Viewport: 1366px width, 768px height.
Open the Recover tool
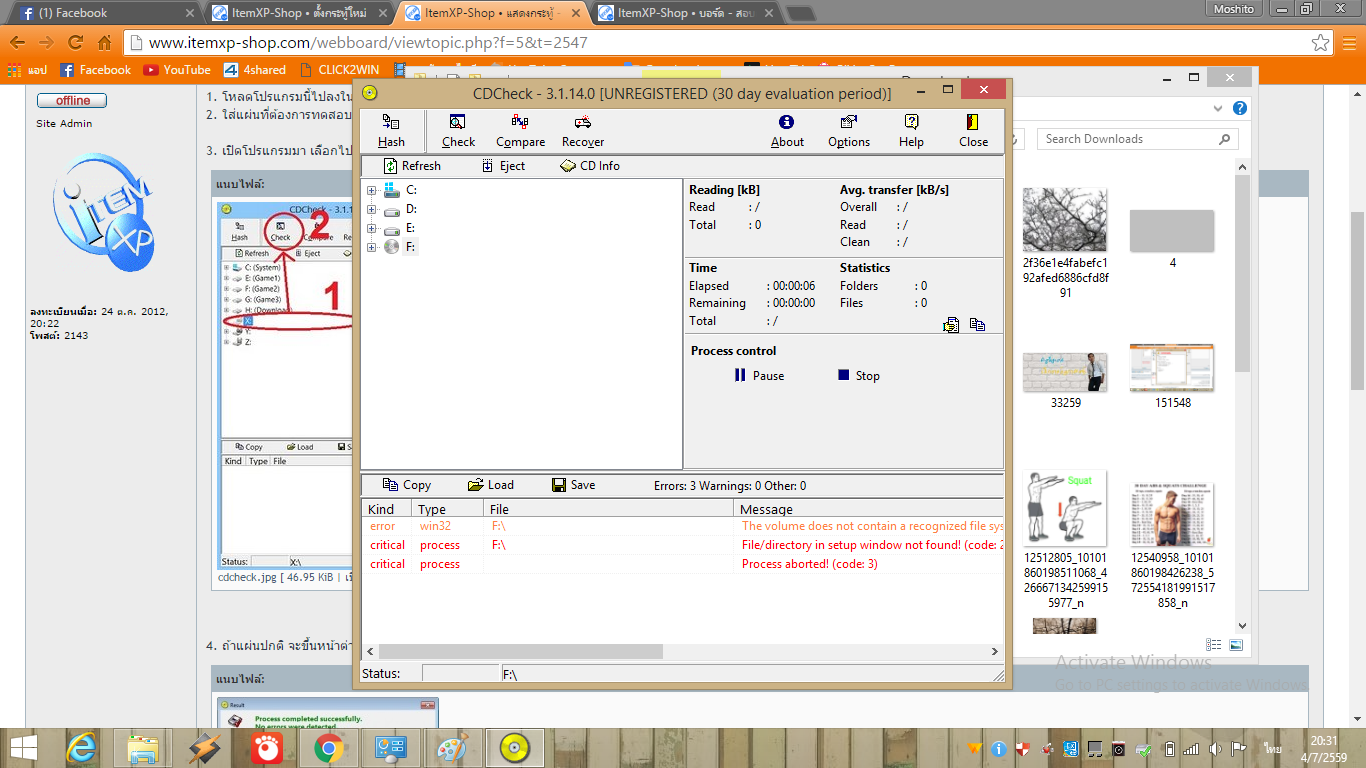[x=582, y=130]
